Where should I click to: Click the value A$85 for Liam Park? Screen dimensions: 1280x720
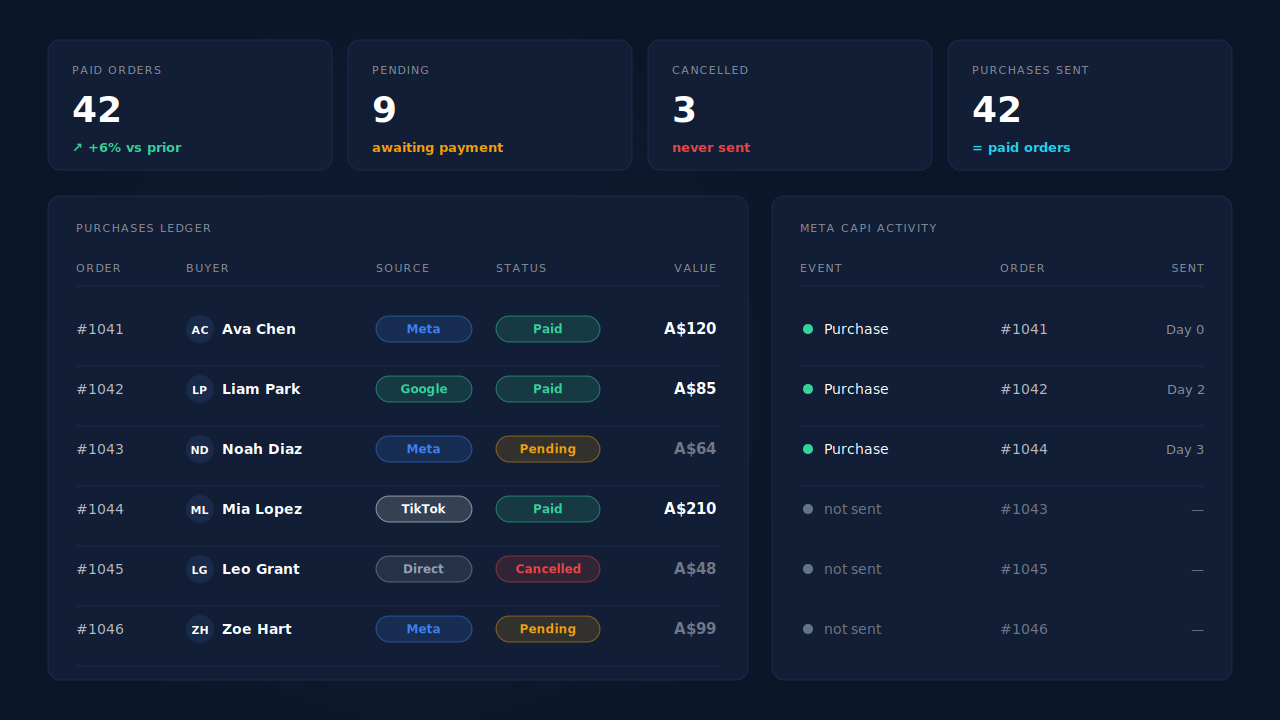[x=695, y=389]
